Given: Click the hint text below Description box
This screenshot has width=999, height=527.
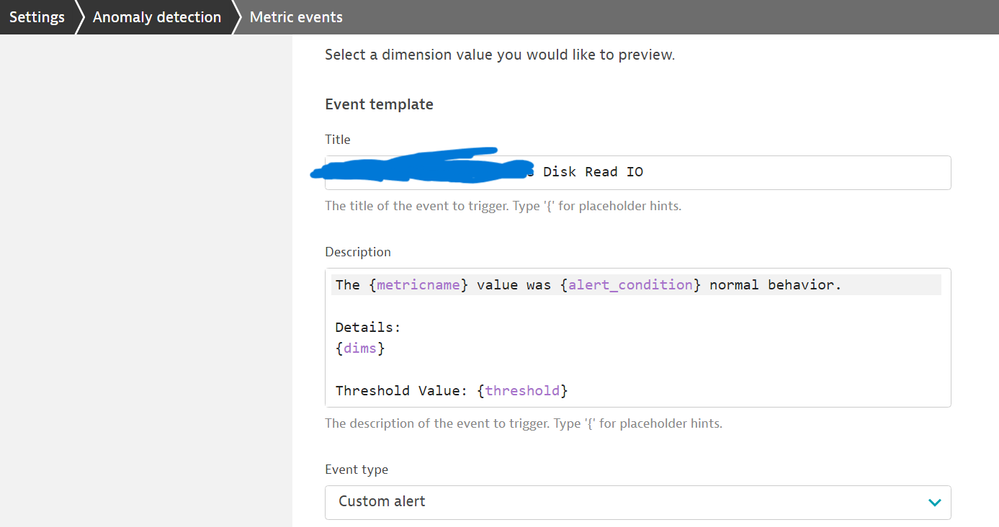Looking at the screenshot, I should 523,423.
